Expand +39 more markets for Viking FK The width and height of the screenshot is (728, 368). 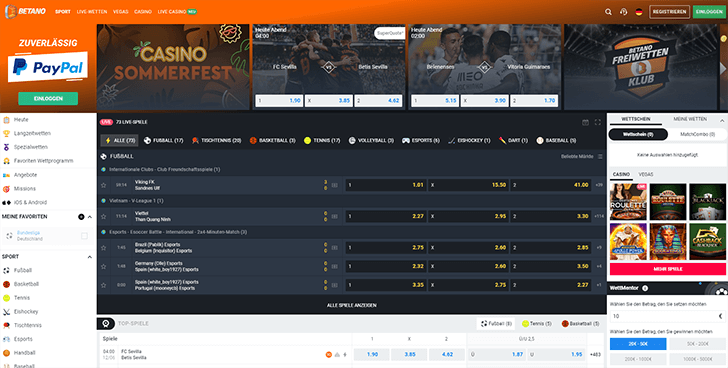pyautogui.click(x=599, y=185)
